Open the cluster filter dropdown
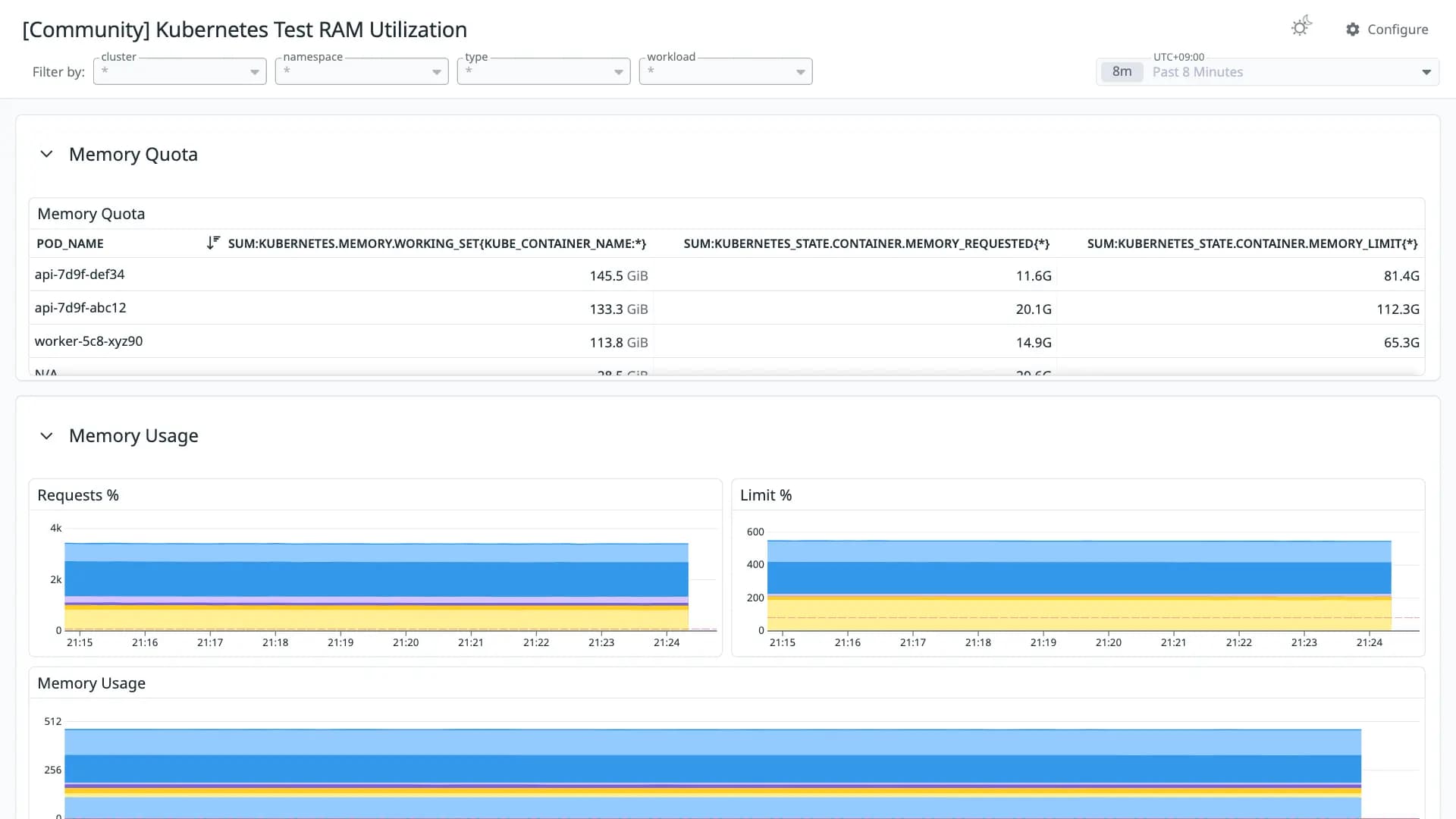1456x819 pixels. tap(180, 71)
